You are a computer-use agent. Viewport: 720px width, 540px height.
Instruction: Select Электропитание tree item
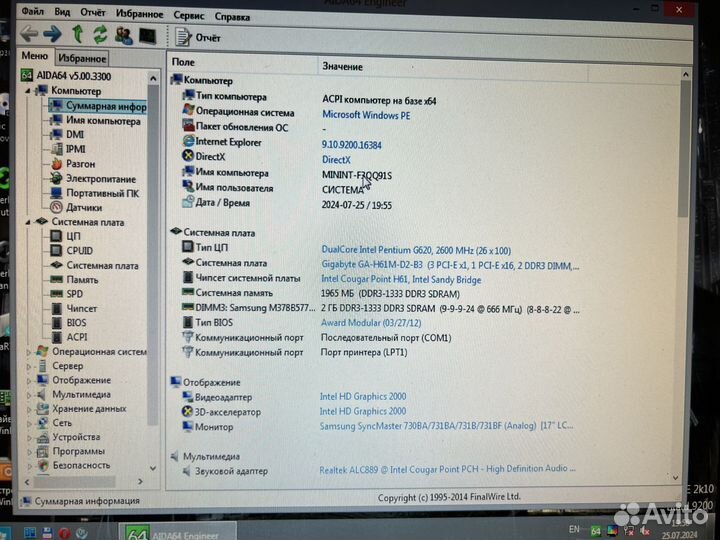coord(93,179)
